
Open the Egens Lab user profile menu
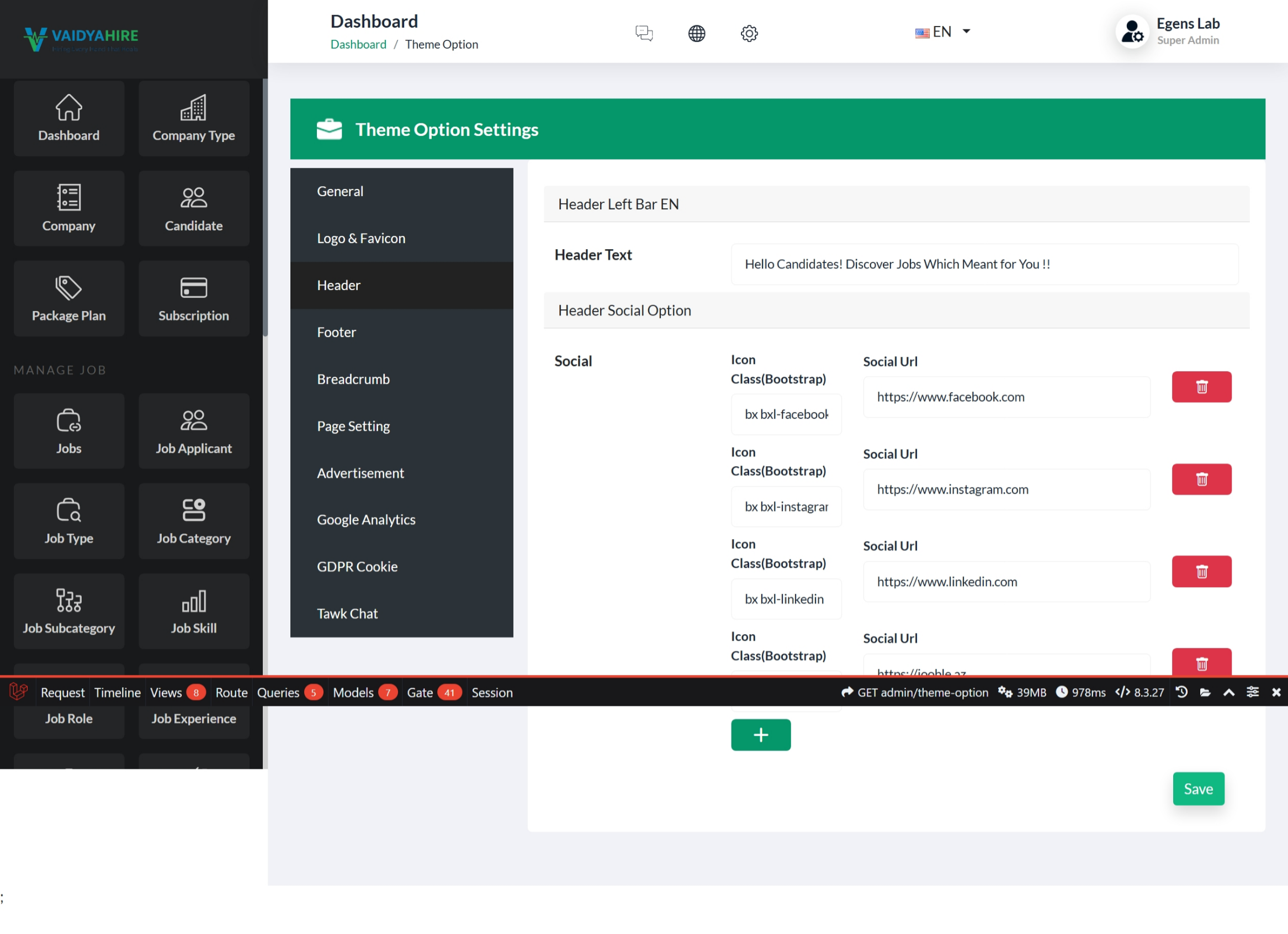point(1170,31)
